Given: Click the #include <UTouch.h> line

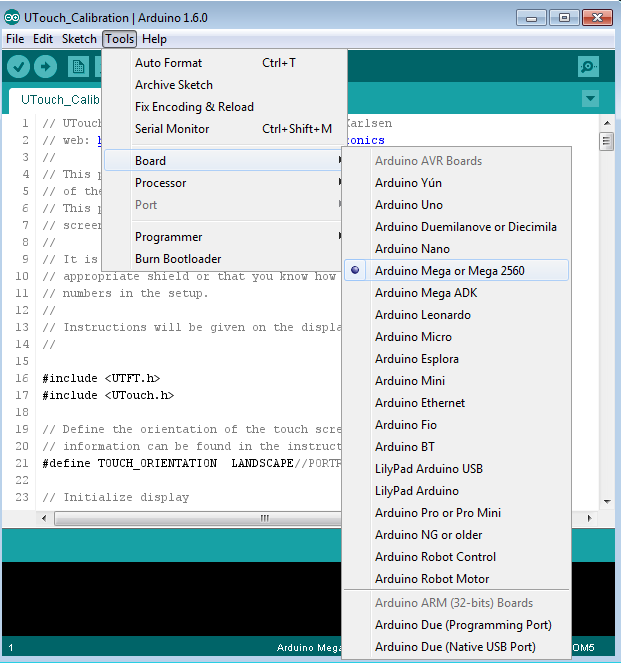Looking at the screenshot, I should [108, 395].
